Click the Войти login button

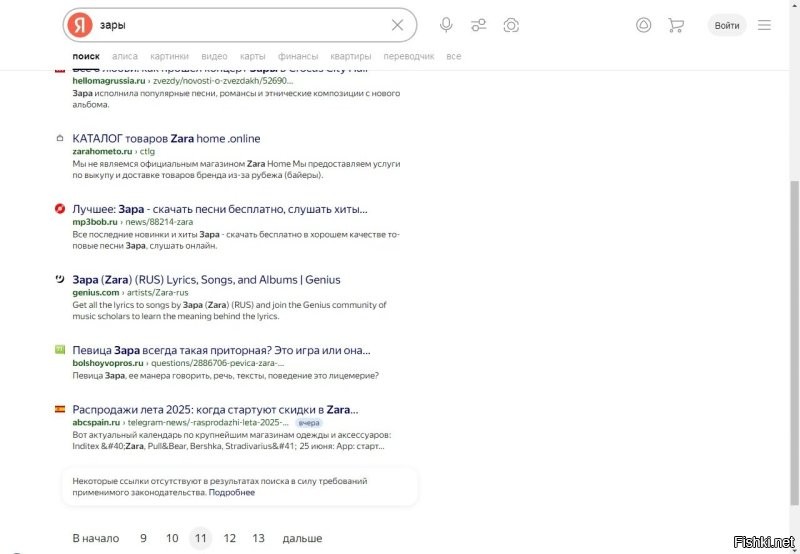click(727, 26)
